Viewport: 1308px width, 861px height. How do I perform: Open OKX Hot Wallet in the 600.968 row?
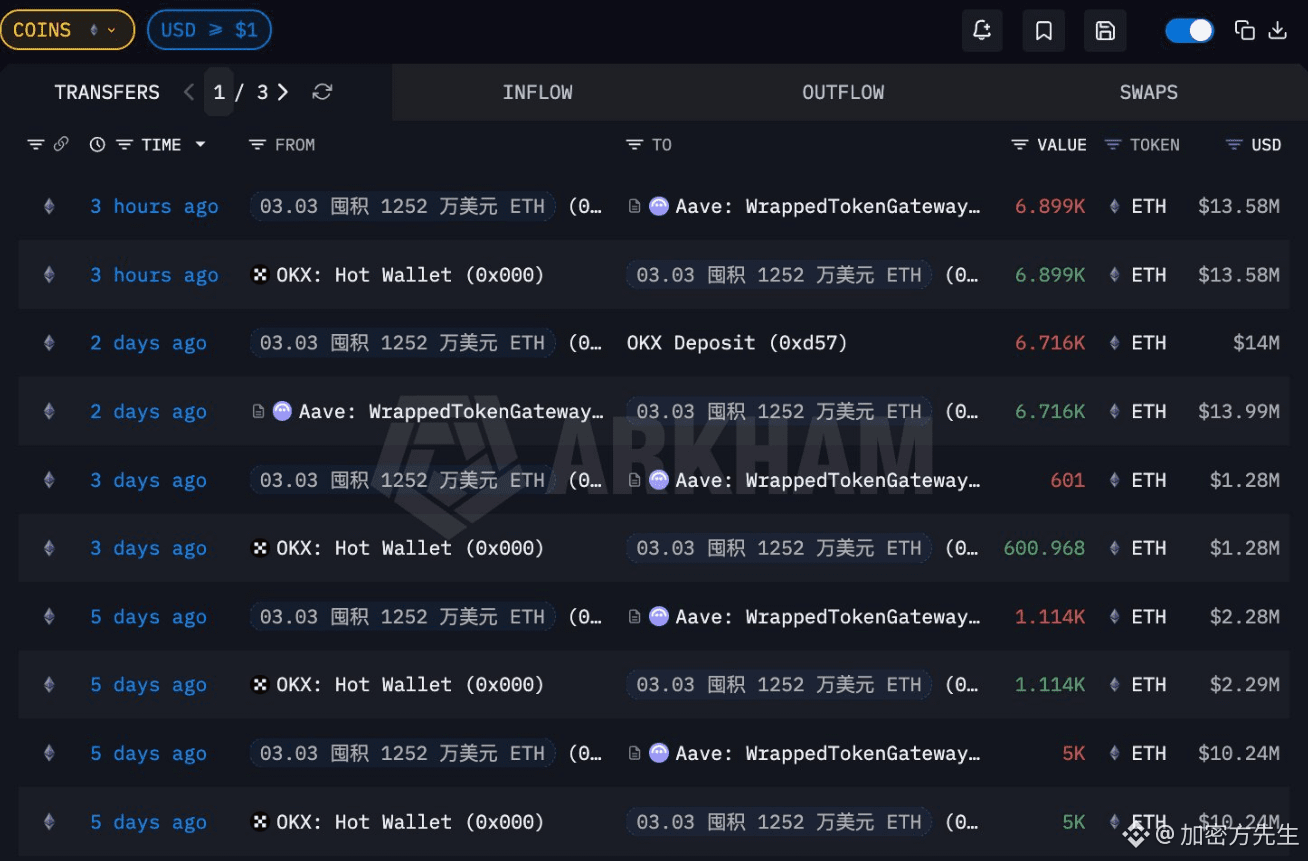point(410,548)
